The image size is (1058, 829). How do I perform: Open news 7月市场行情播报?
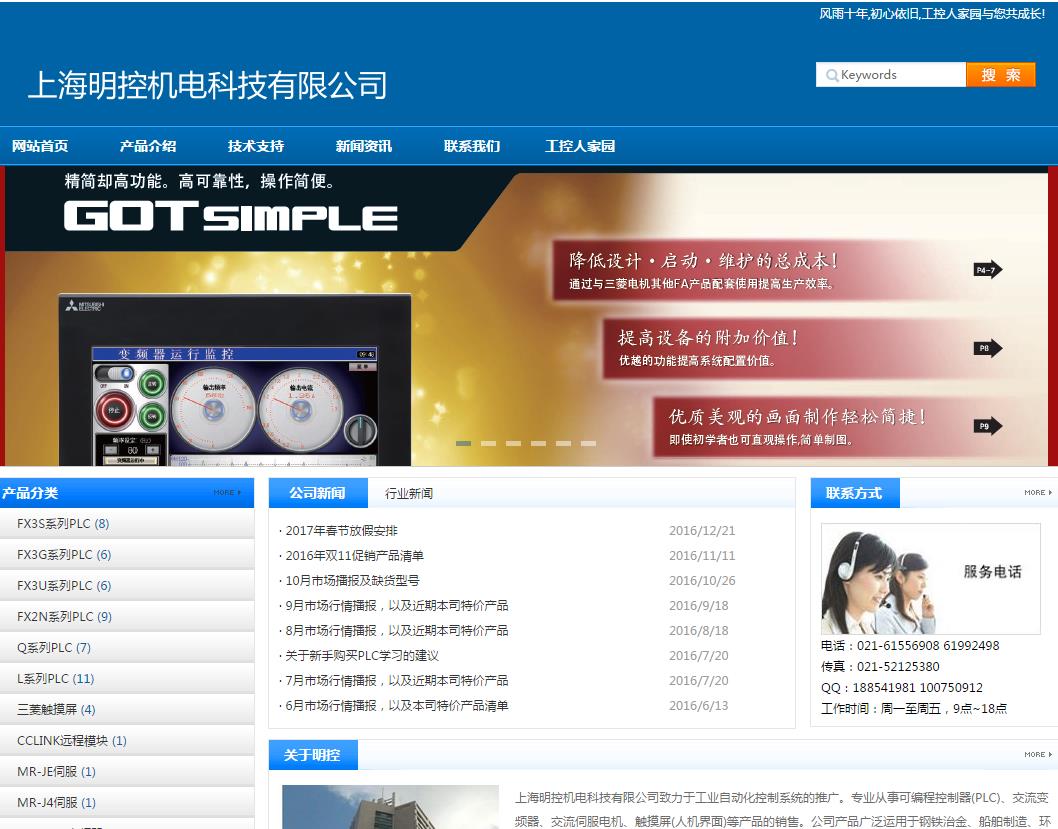pyautogui.click(x=397, y=681)
